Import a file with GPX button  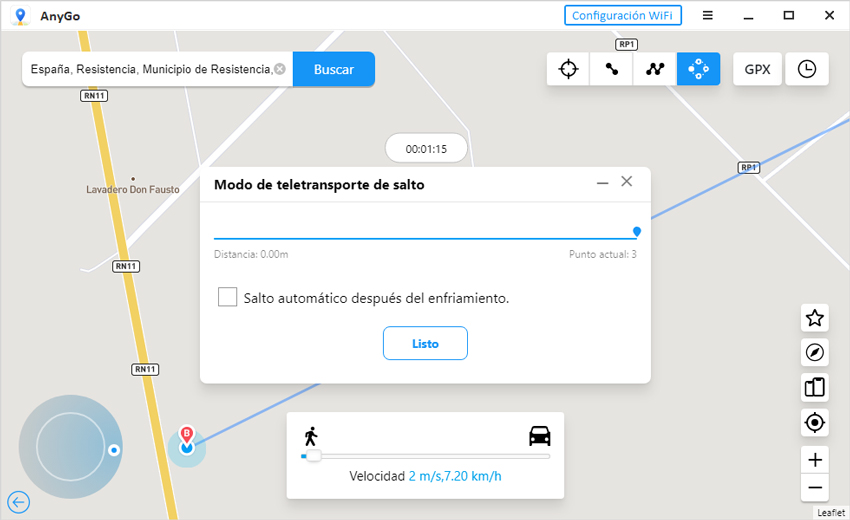click(x=757, y=69)
